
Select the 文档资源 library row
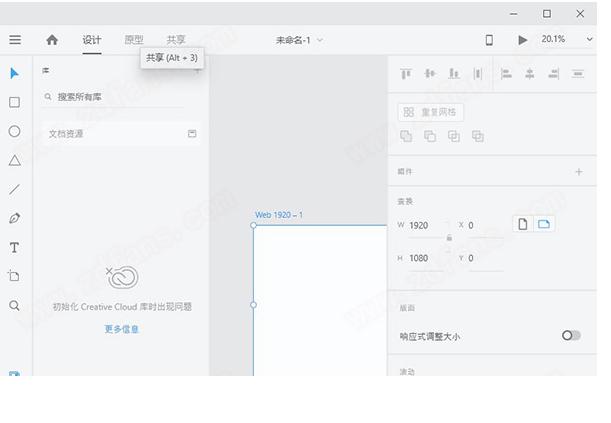click(122, 134)
